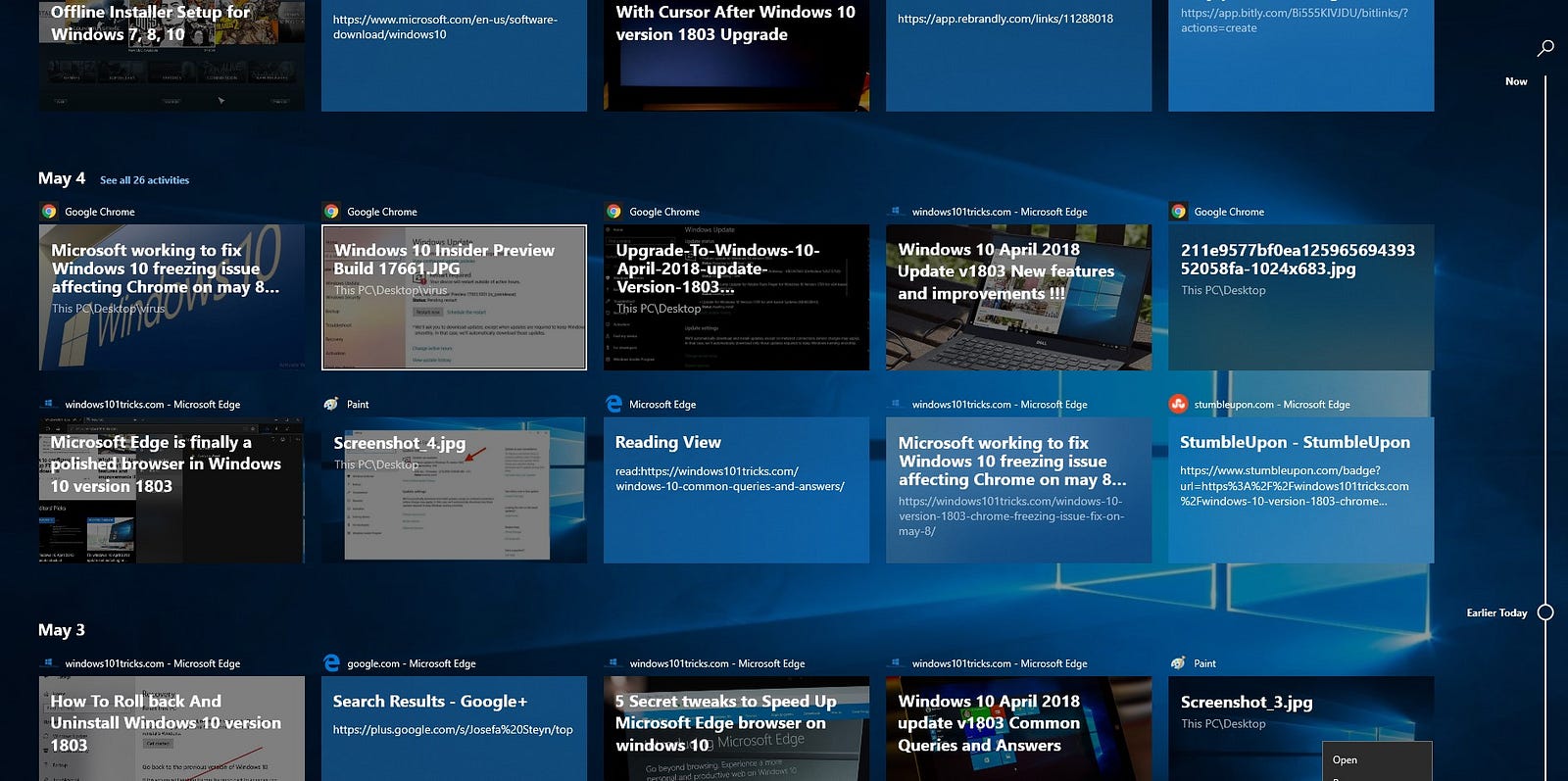Open Microsoft Edge is finally a polished browser card
Screen dimensions: 1568x781
pos(171,490)
